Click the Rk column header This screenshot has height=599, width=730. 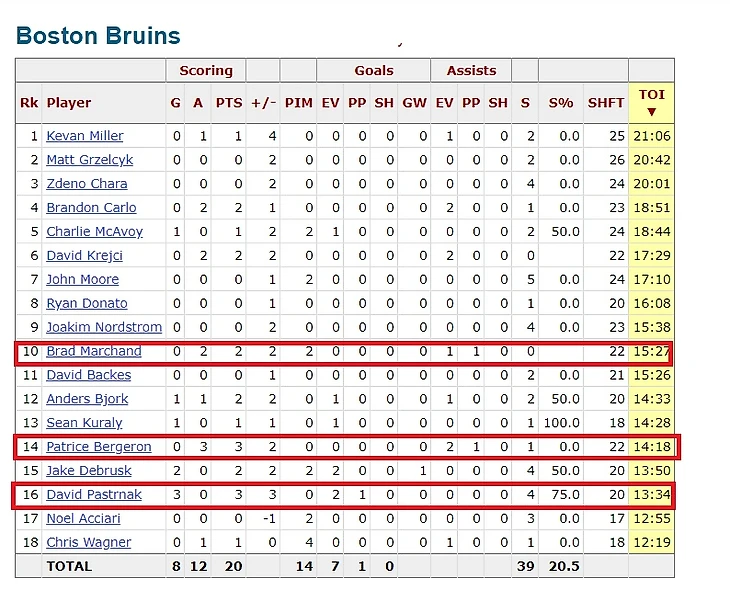[x=28, y=102]
